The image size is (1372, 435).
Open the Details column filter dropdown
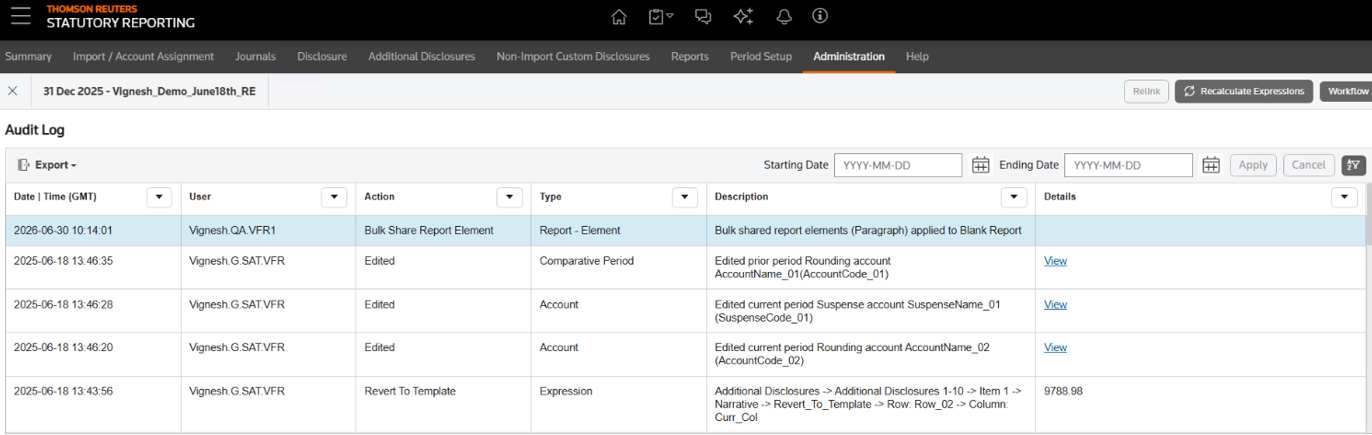1344,197
